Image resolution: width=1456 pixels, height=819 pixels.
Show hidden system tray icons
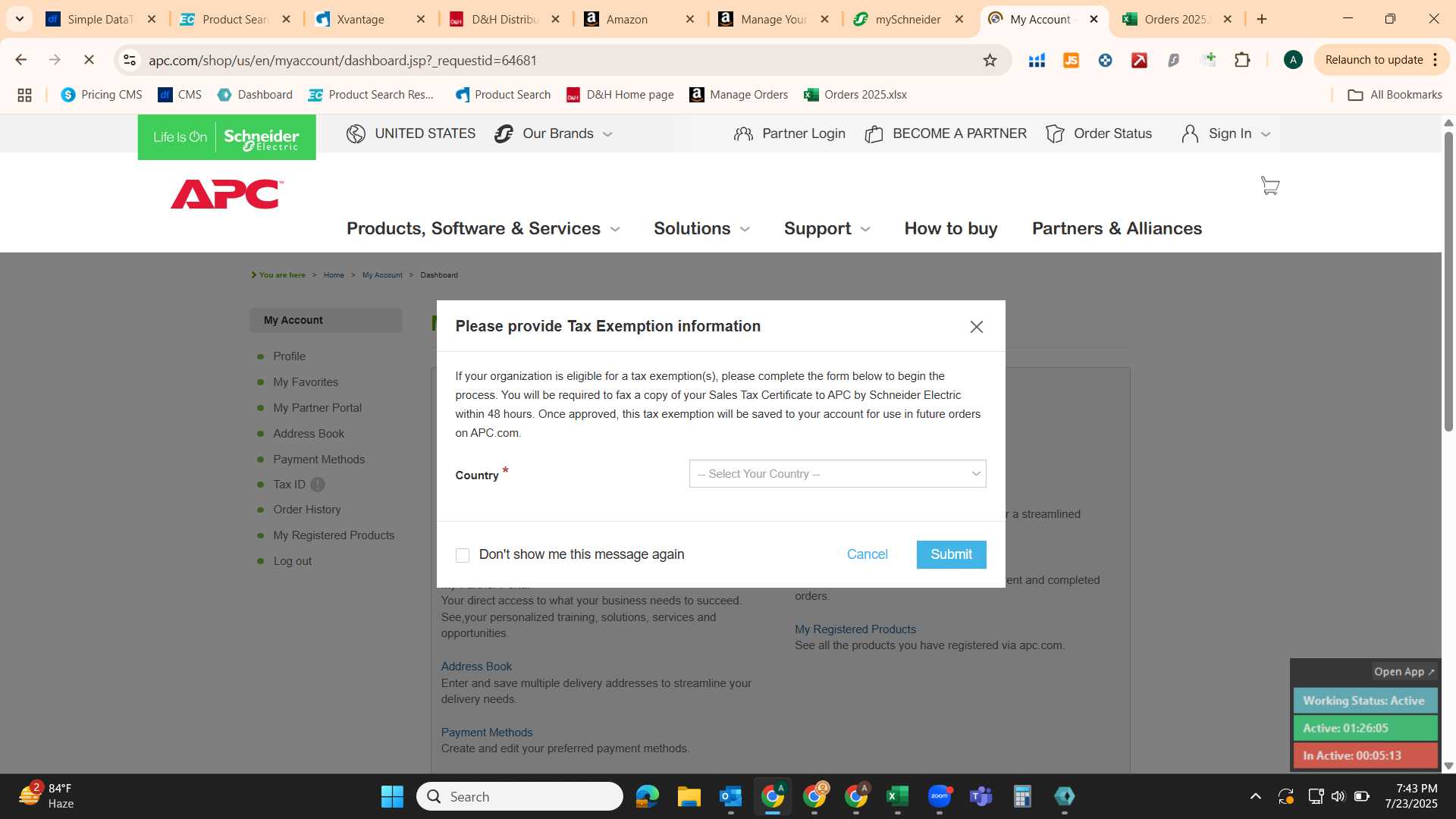(1255, 796)
